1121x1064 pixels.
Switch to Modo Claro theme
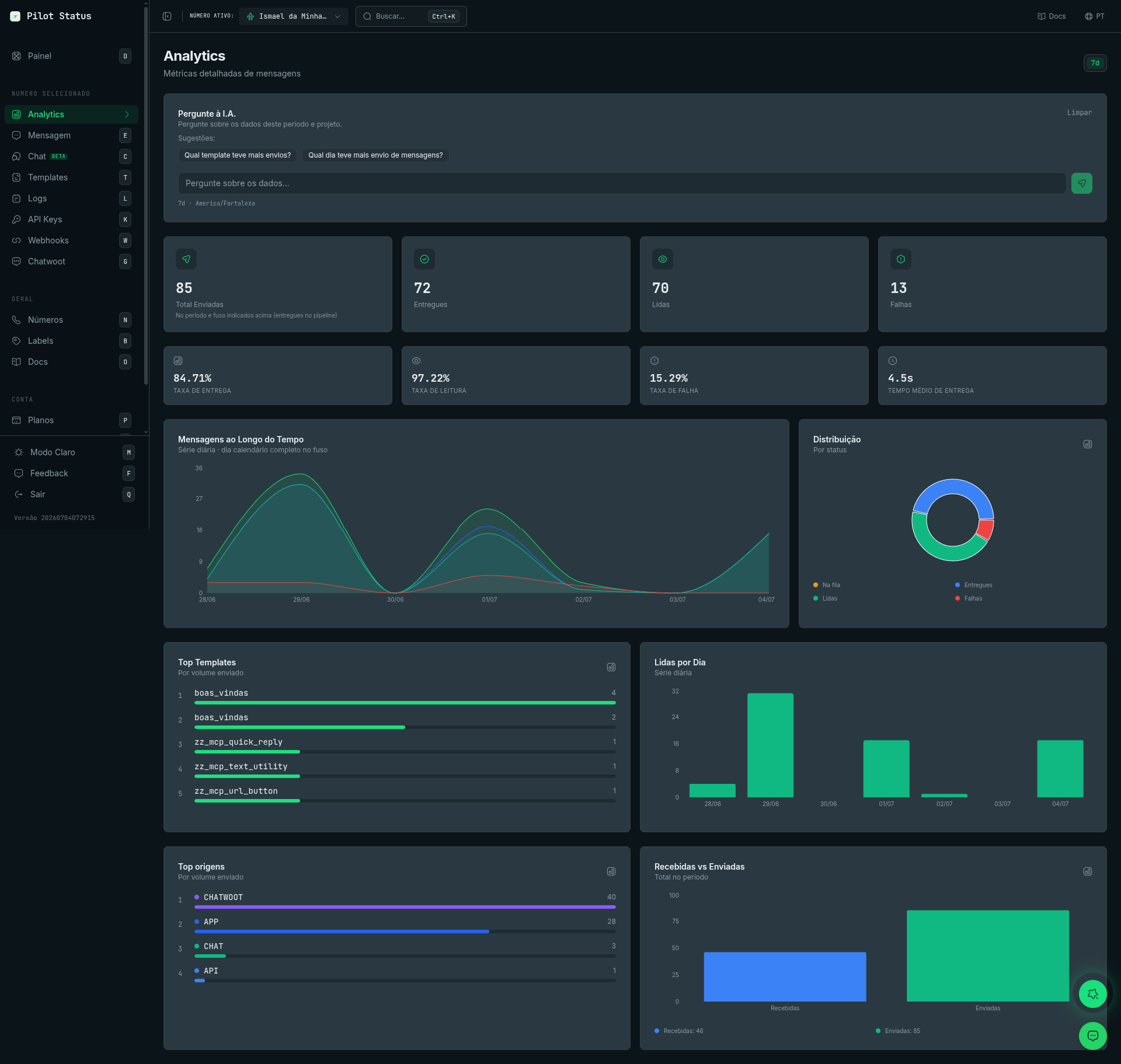(74, 452)
